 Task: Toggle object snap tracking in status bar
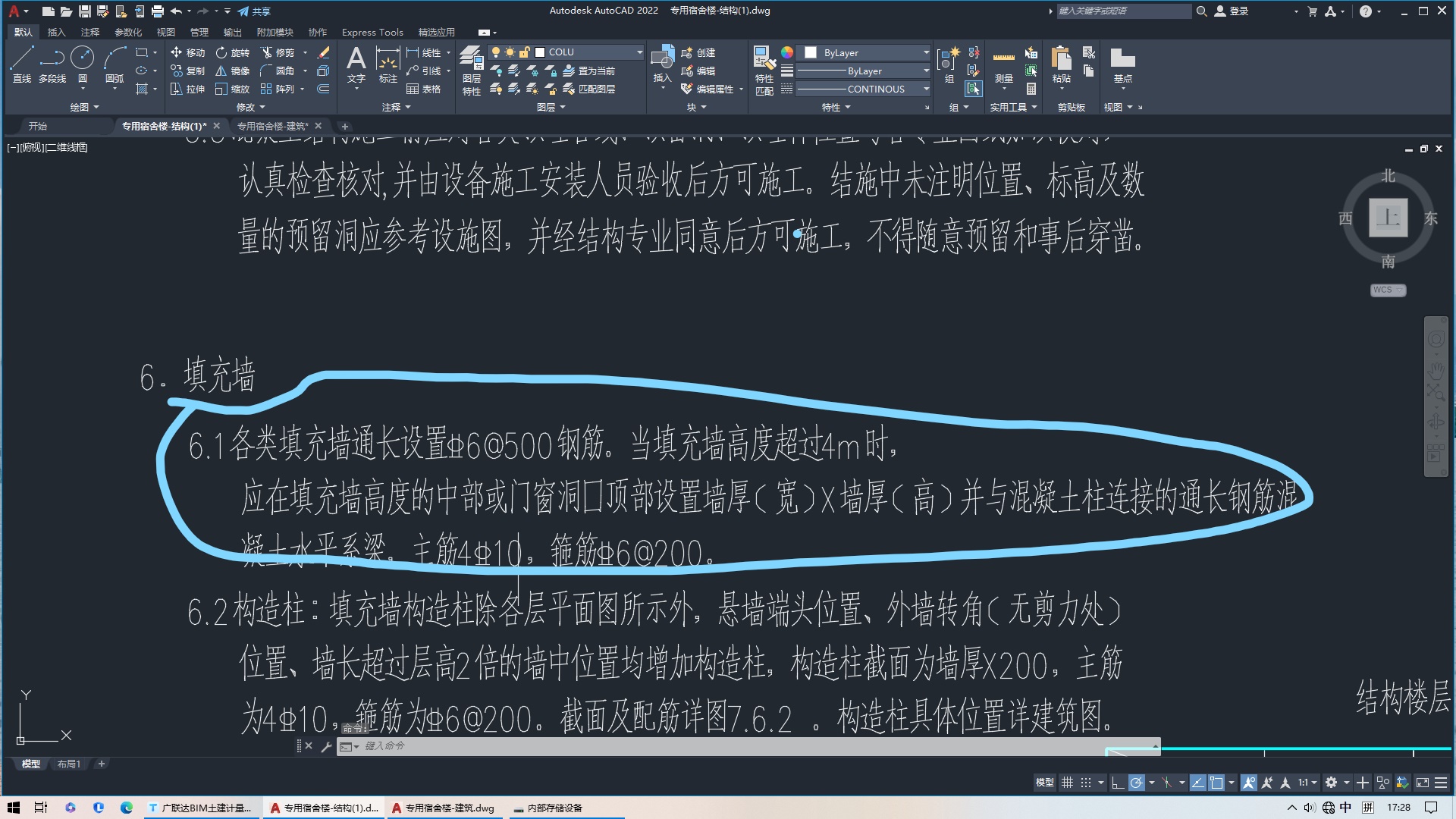pos(1198,783)
